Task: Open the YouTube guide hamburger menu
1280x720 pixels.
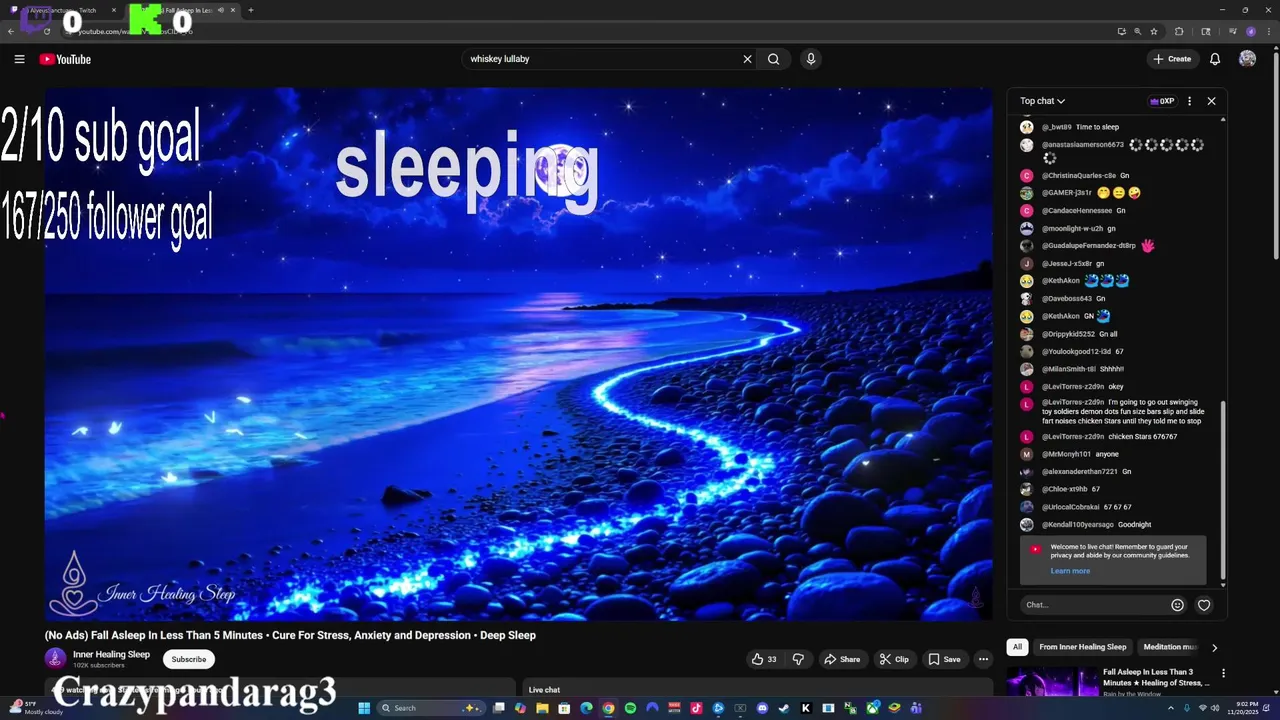Action: point(19,59)
